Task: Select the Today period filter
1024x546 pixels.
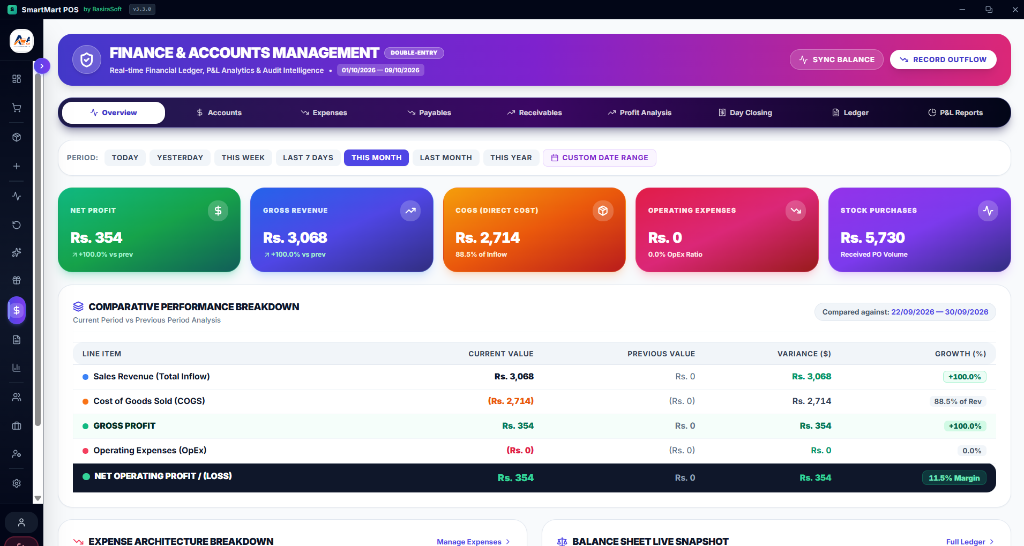Action: [125, 157]
